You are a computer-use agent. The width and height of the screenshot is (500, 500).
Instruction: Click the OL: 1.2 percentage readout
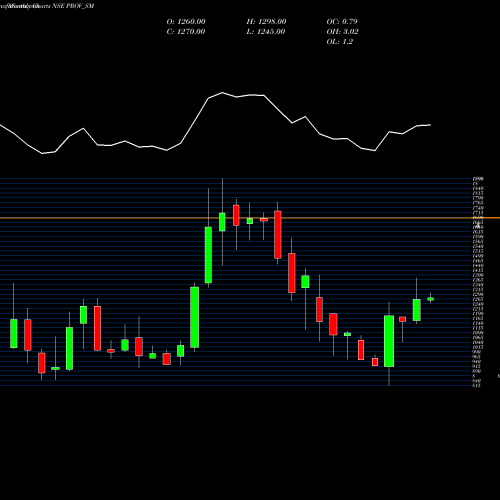click(339, 42)
